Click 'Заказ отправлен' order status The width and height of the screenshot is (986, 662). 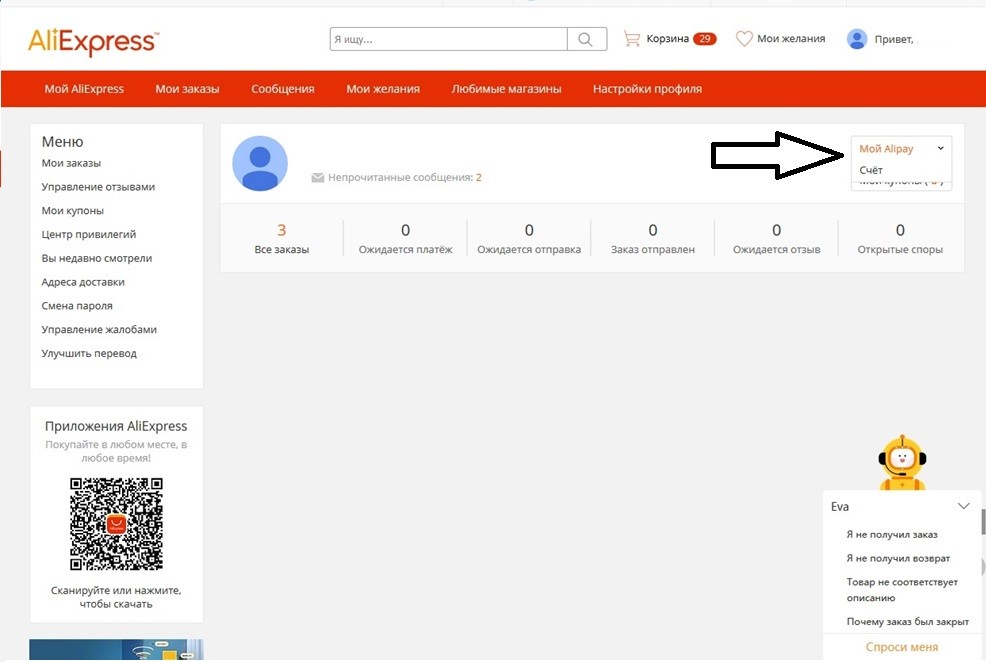pyautogui.click(x=653, y=238)
